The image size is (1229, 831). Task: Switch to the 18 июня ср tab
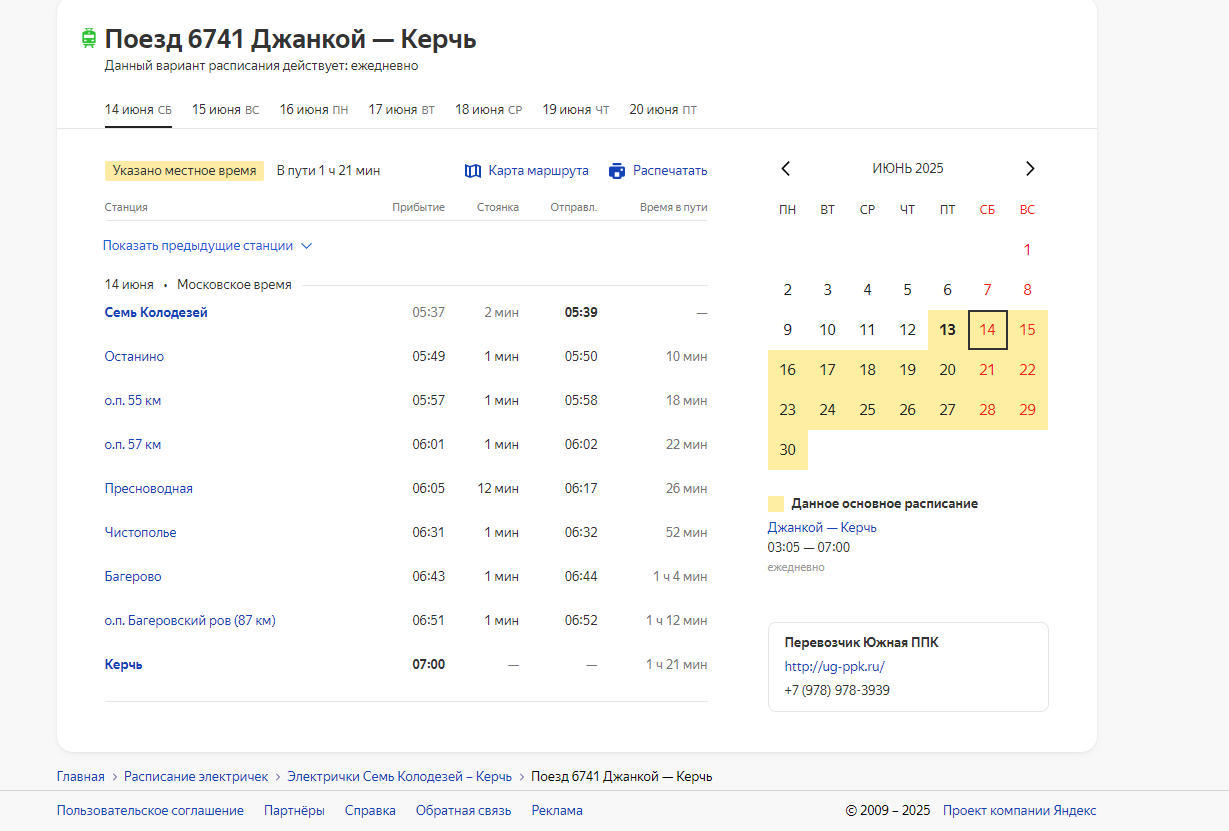(488, 110)
